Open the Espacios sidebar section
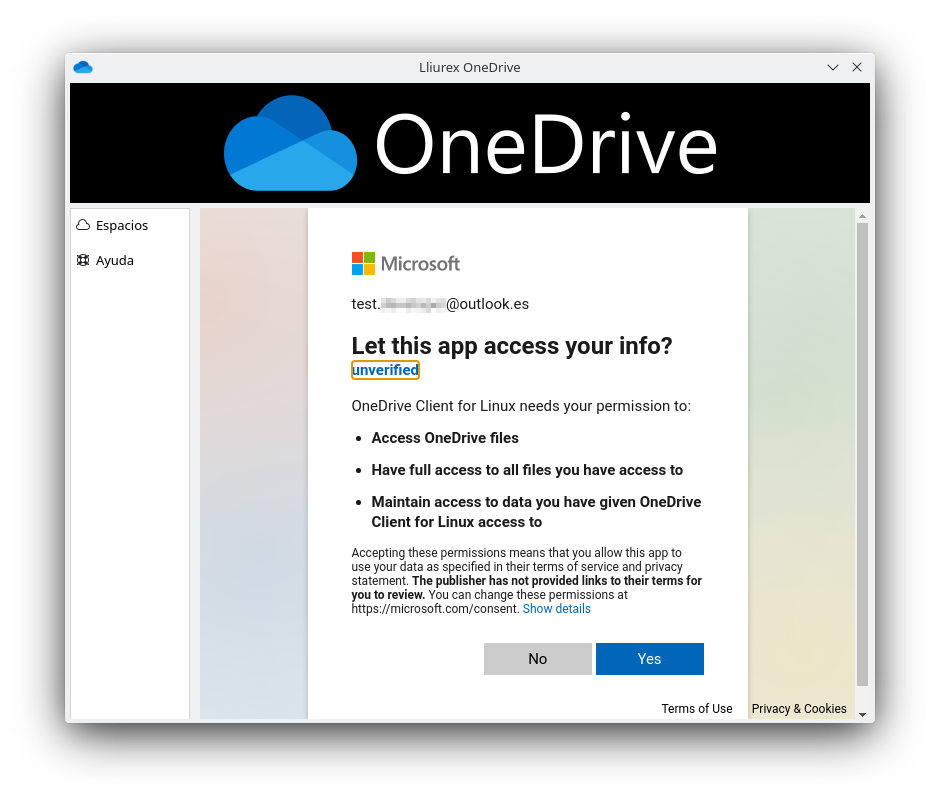 (121, 226)
